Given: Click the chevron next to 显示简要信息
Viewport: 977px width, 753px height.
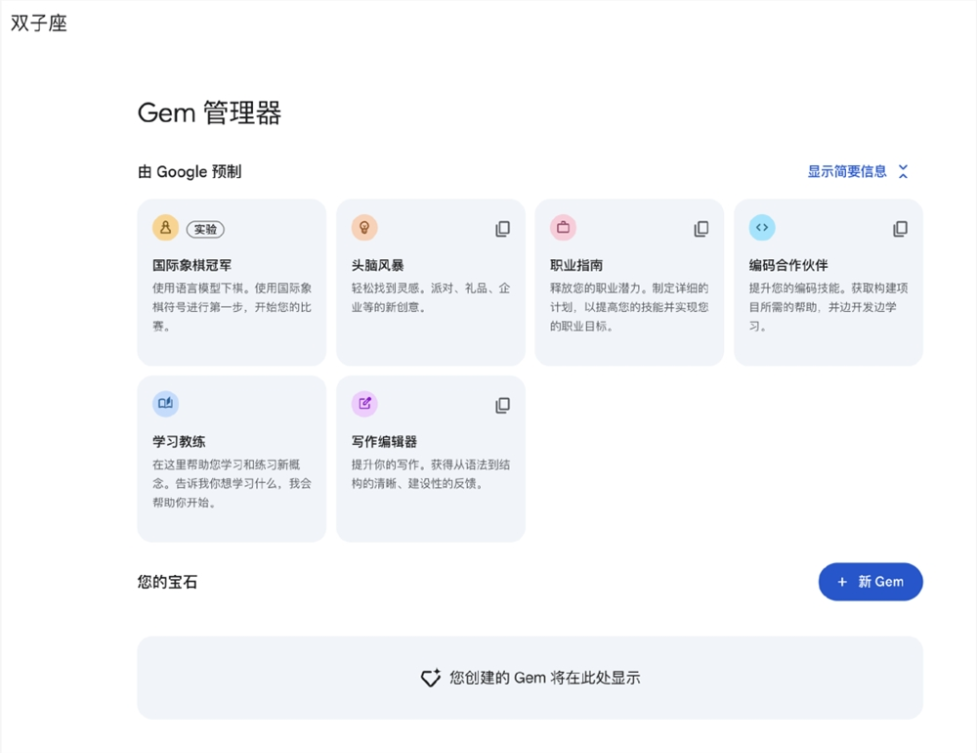Looking at the screenshot, I should pos(902,171).
